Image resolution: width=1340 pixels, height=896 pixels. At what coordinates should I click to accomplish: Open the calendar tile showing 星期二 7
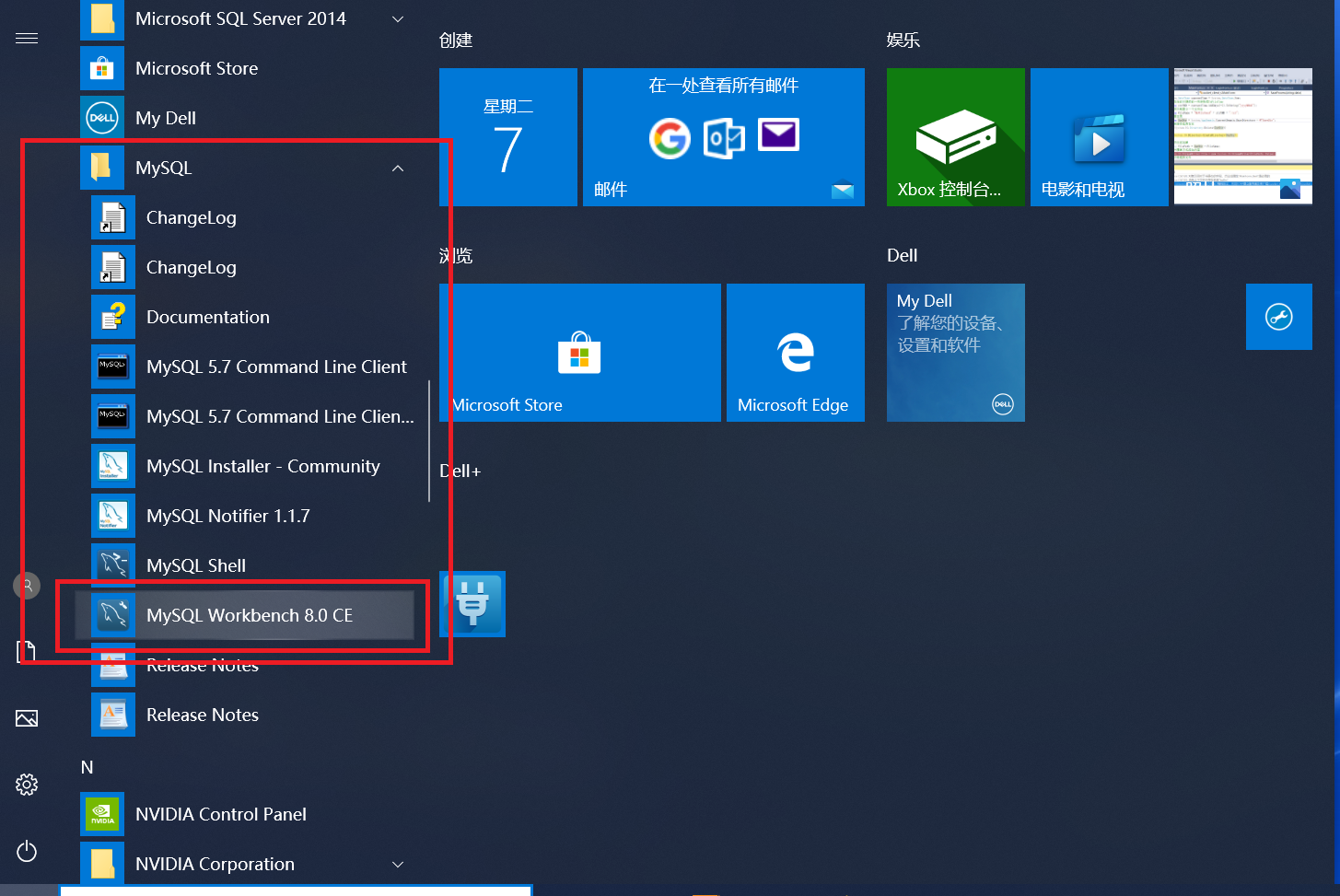pyautogui.click(x=508, y=137)
